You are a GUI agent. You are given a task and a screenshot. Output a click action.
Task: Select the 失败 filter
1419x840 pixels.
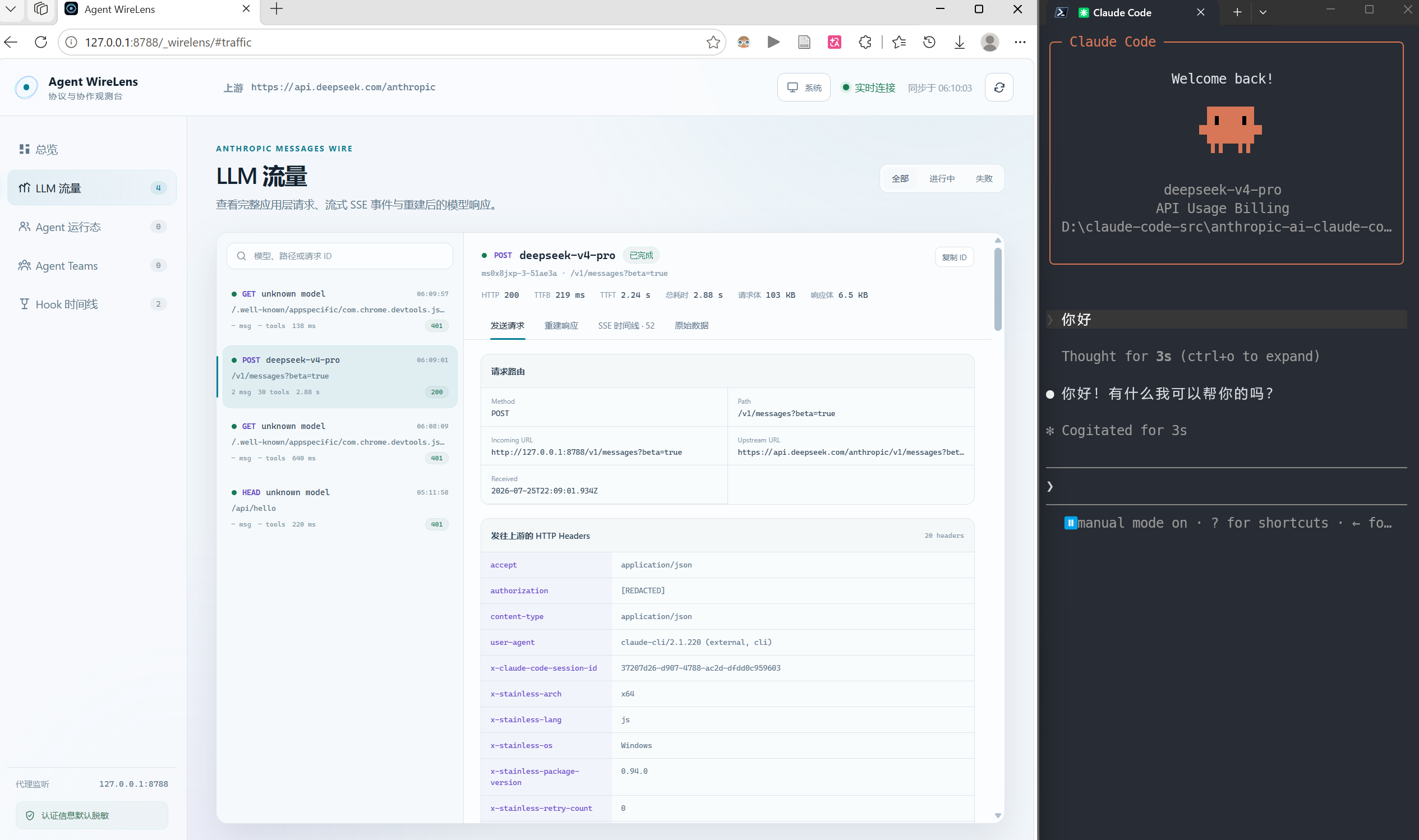pos(984,178)
